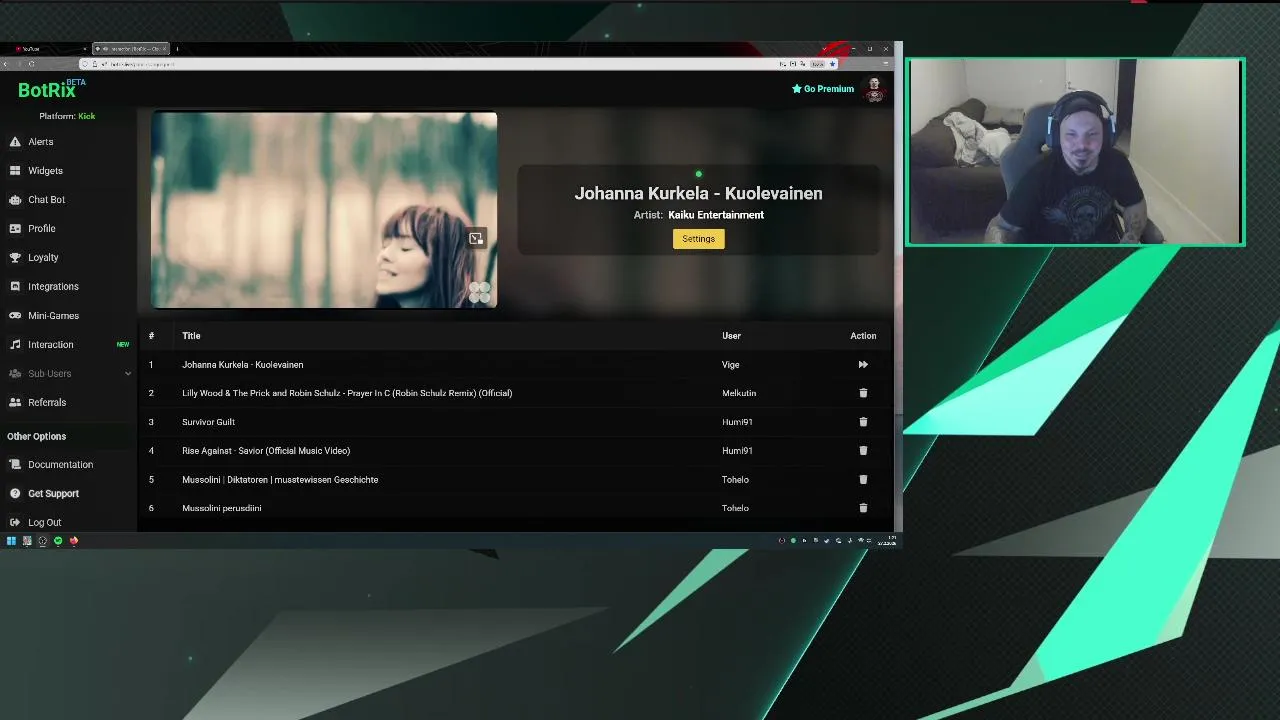
Task: Click the Go Premium star link
Action: pos(823,89)
